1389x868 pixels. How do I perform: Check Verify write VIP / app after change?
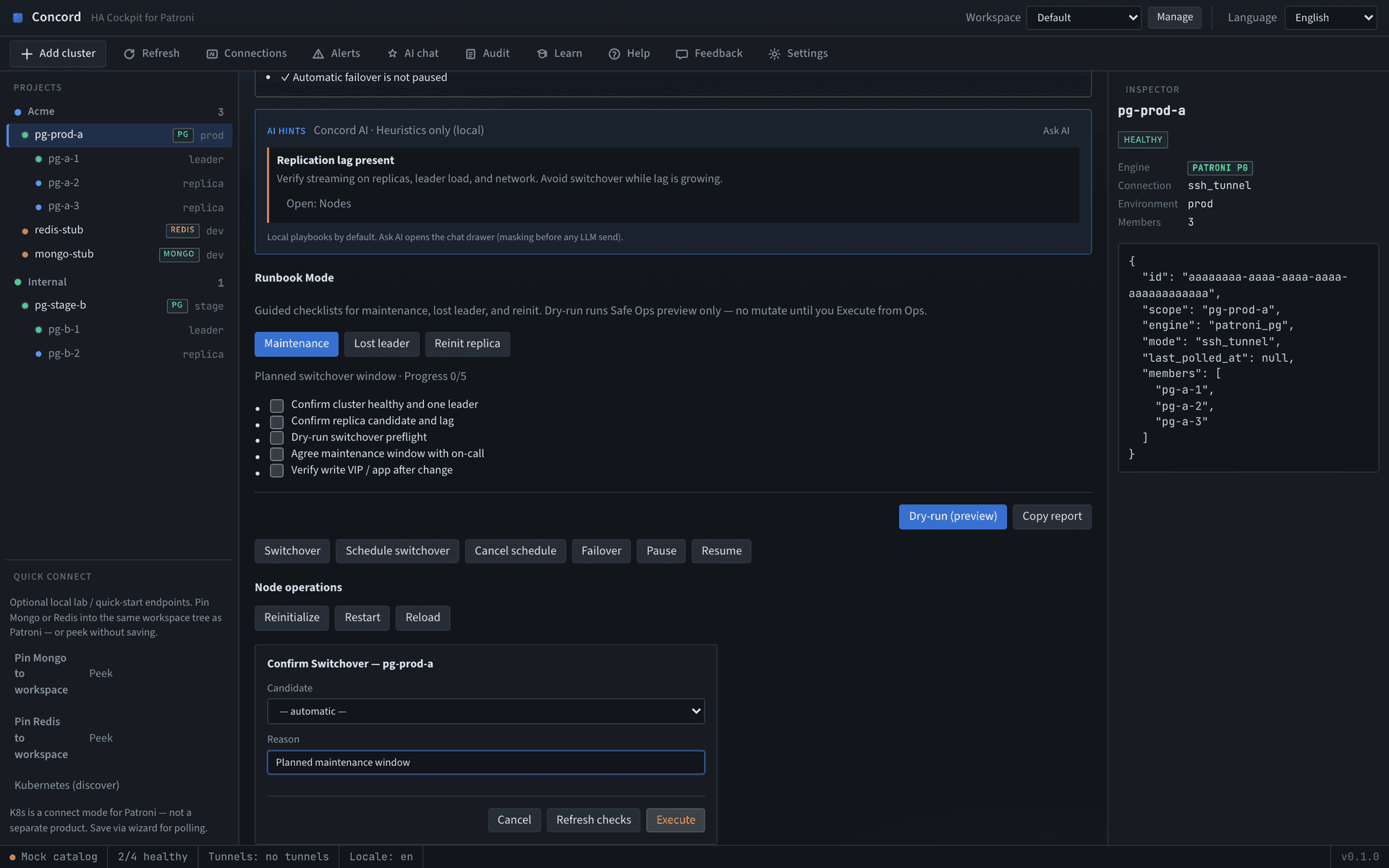(x=276, y=471)
